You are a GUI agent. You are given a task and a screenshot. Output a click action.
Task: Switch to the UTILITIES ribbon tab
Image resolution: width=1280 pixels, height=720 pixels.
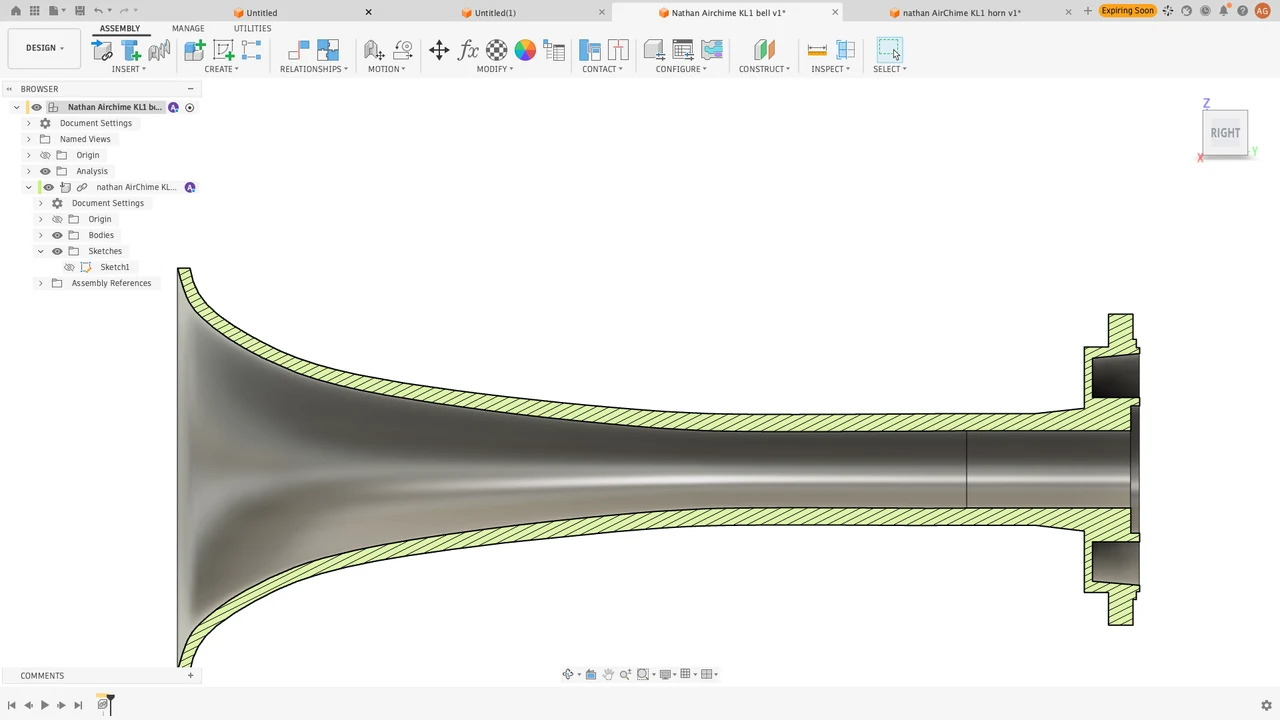[252, 29]
